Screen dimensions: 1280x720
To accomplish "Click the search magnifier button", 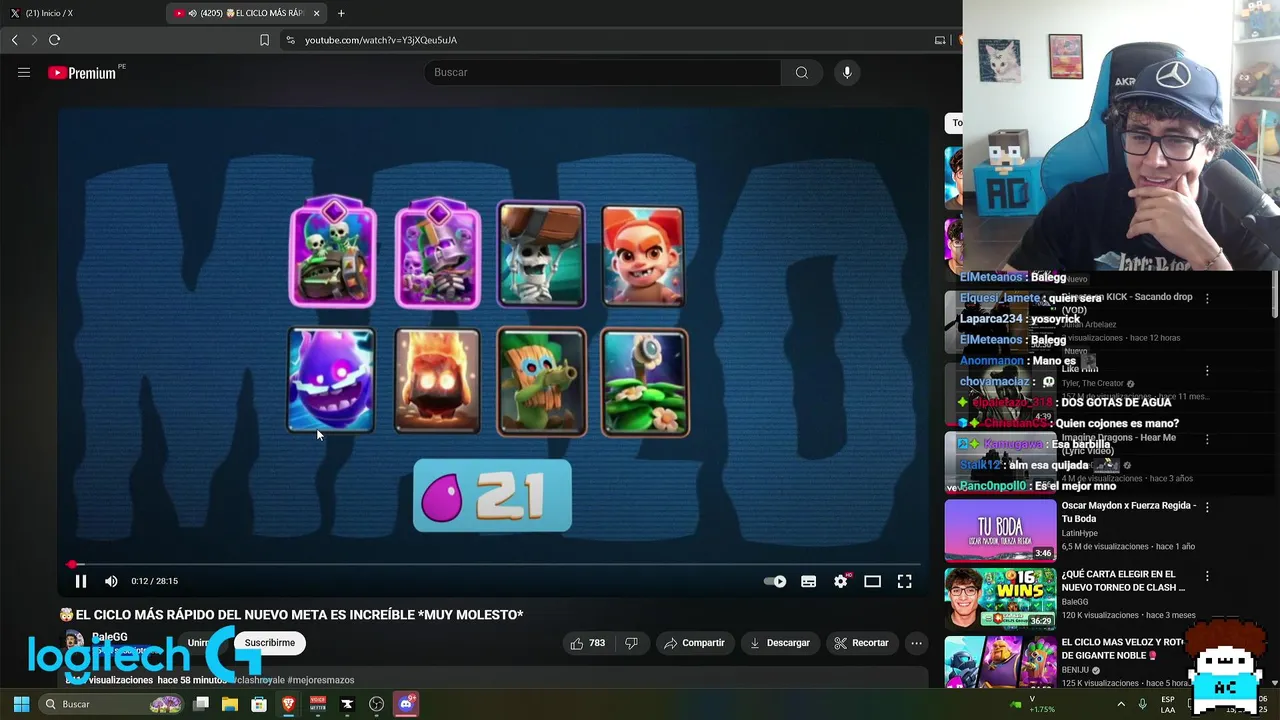I will [x=801, y=72].
